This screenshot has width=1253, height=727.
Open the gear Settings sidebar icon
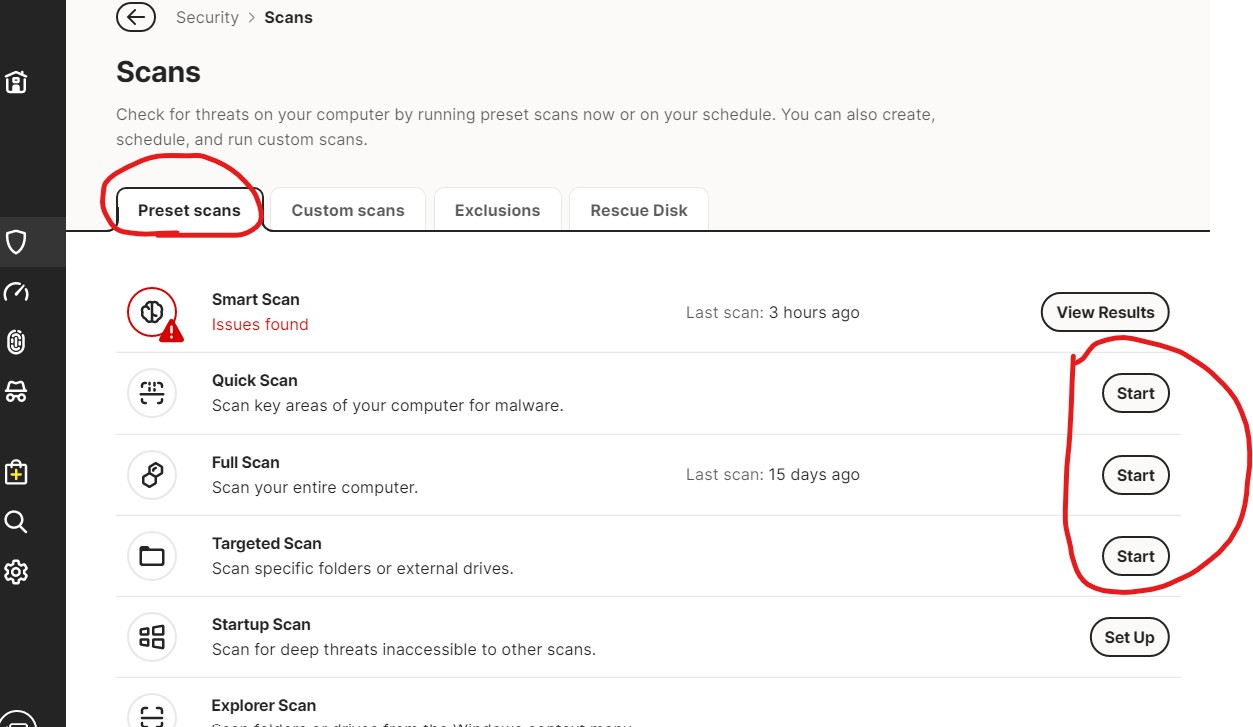coord(16,572)
